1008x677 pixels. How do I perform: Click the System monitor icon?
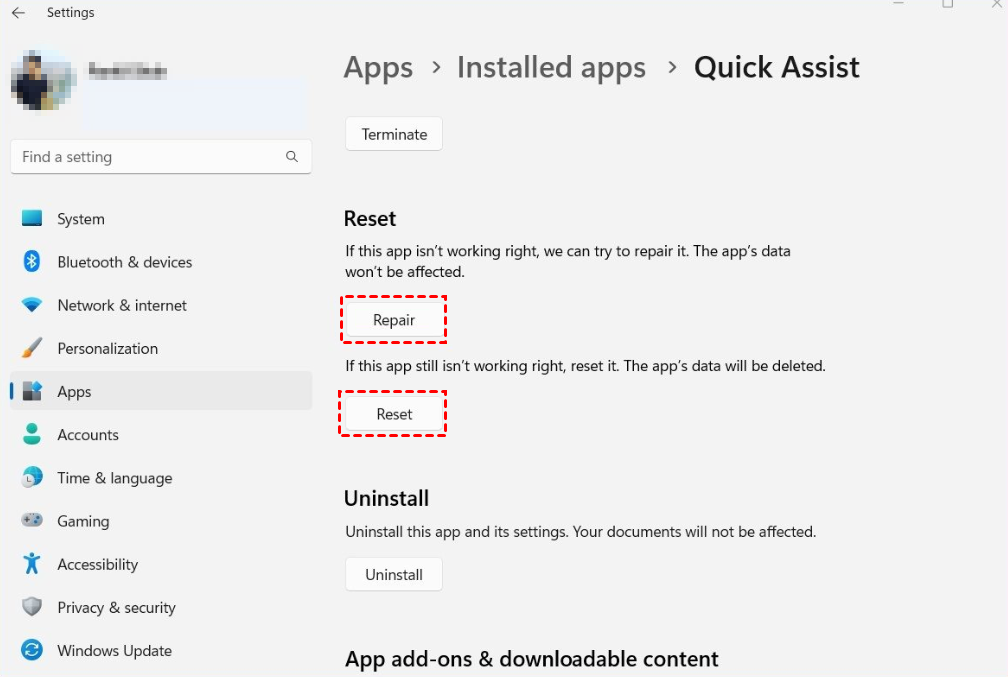[x=32, y=219]
